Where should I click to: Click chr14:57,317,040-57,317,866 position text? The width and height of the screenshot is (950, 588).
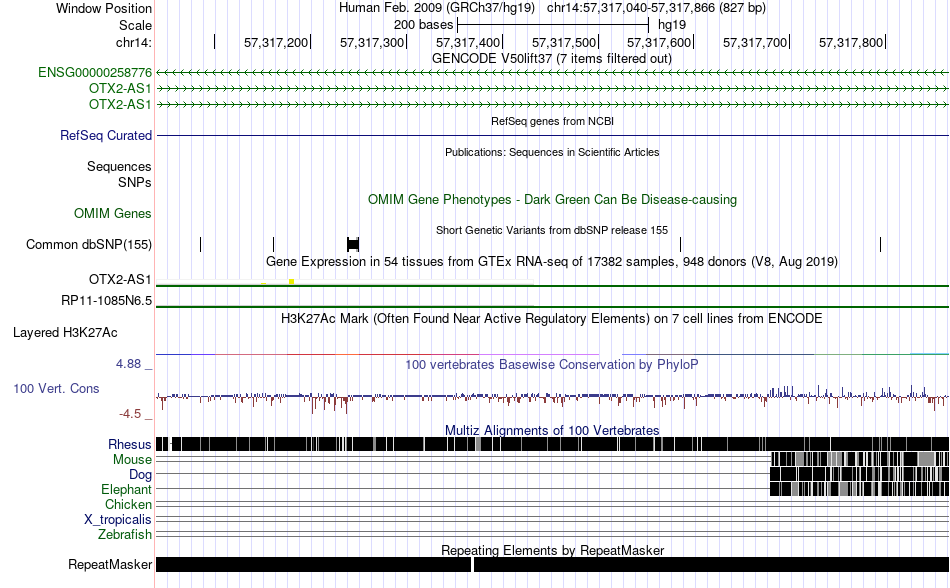point(656,8)
